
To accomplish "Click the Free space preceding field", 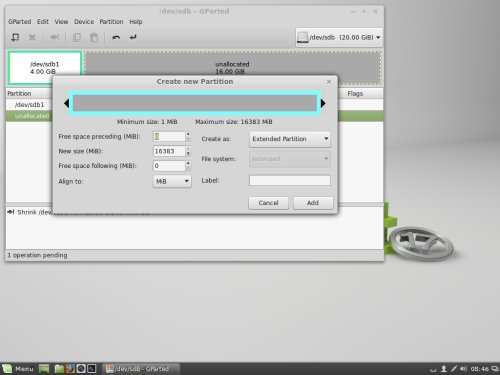I will coord(169,136).
